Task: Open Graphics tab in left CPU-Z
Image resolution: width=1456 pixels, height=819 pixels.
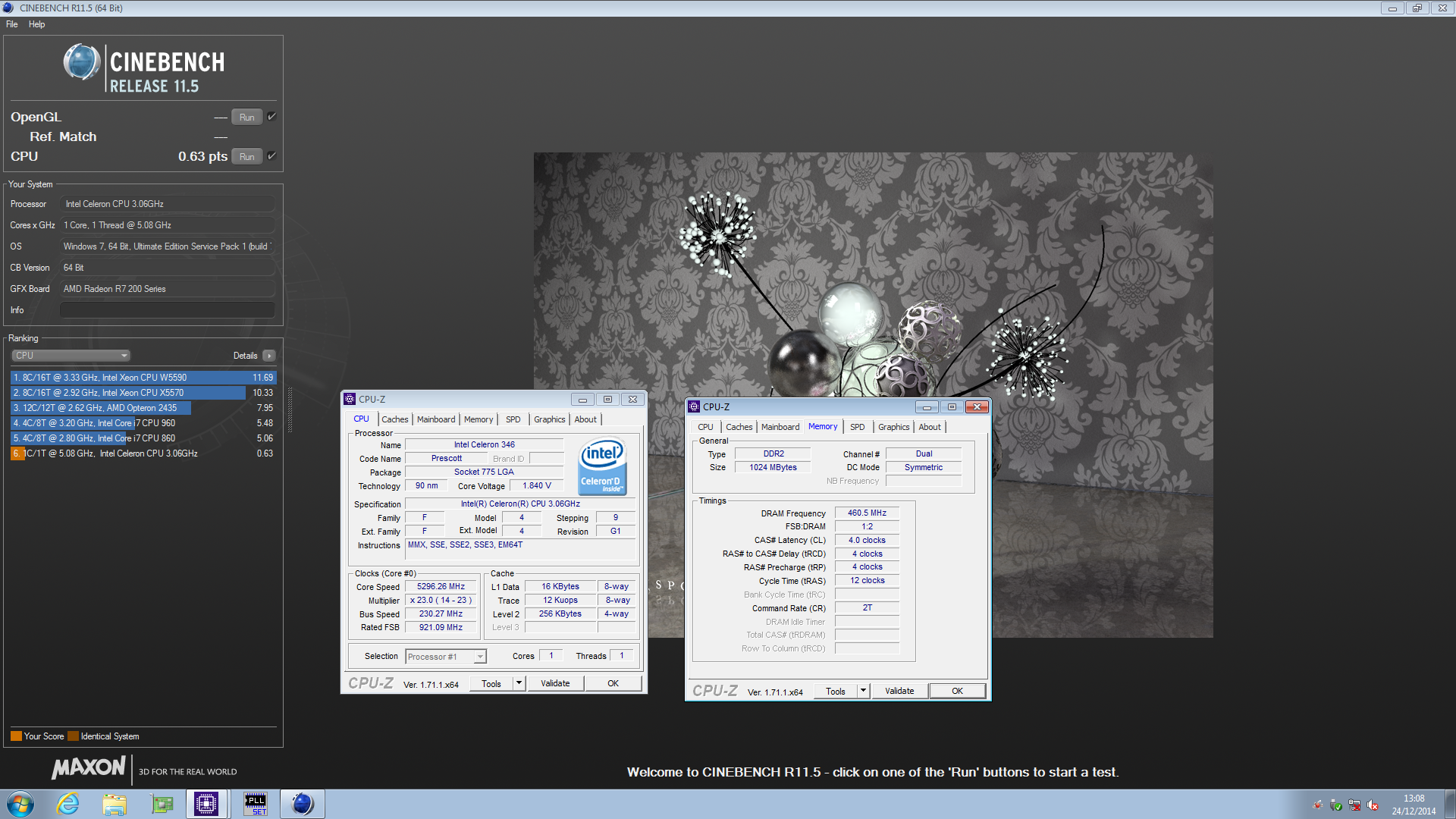Action: [550, 419]
